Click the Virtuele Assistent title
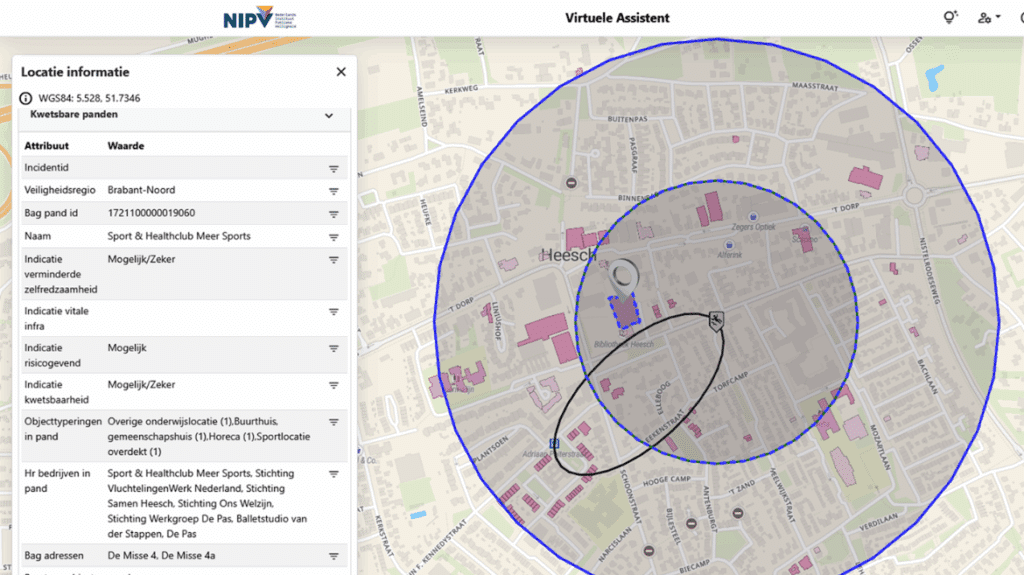Viewport: 1024px width, 575px height. coord(617,18)
